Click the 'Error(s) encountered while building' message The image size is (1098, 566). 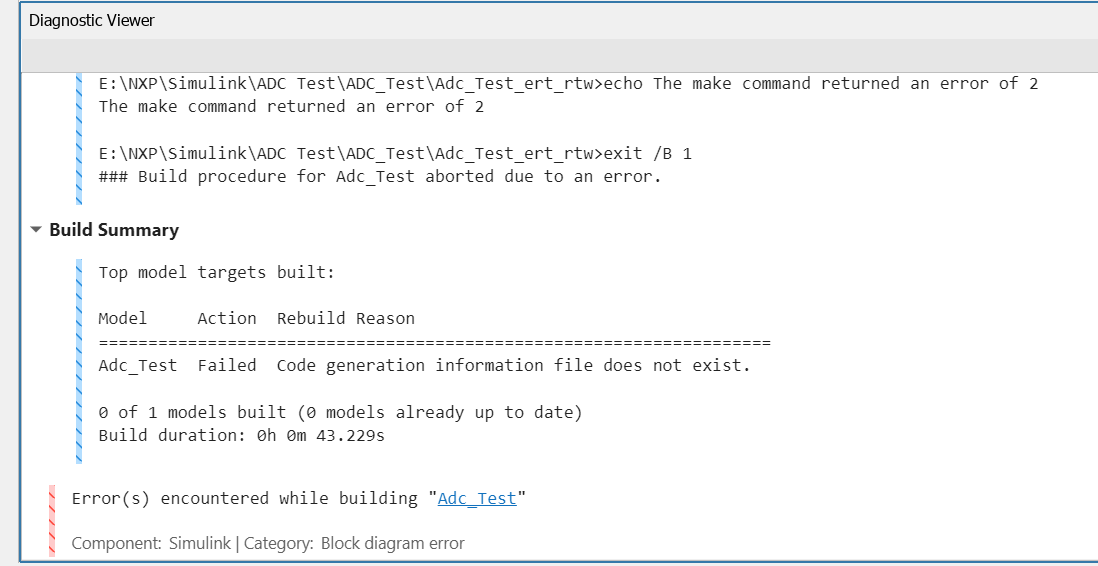tap(250, 498)
